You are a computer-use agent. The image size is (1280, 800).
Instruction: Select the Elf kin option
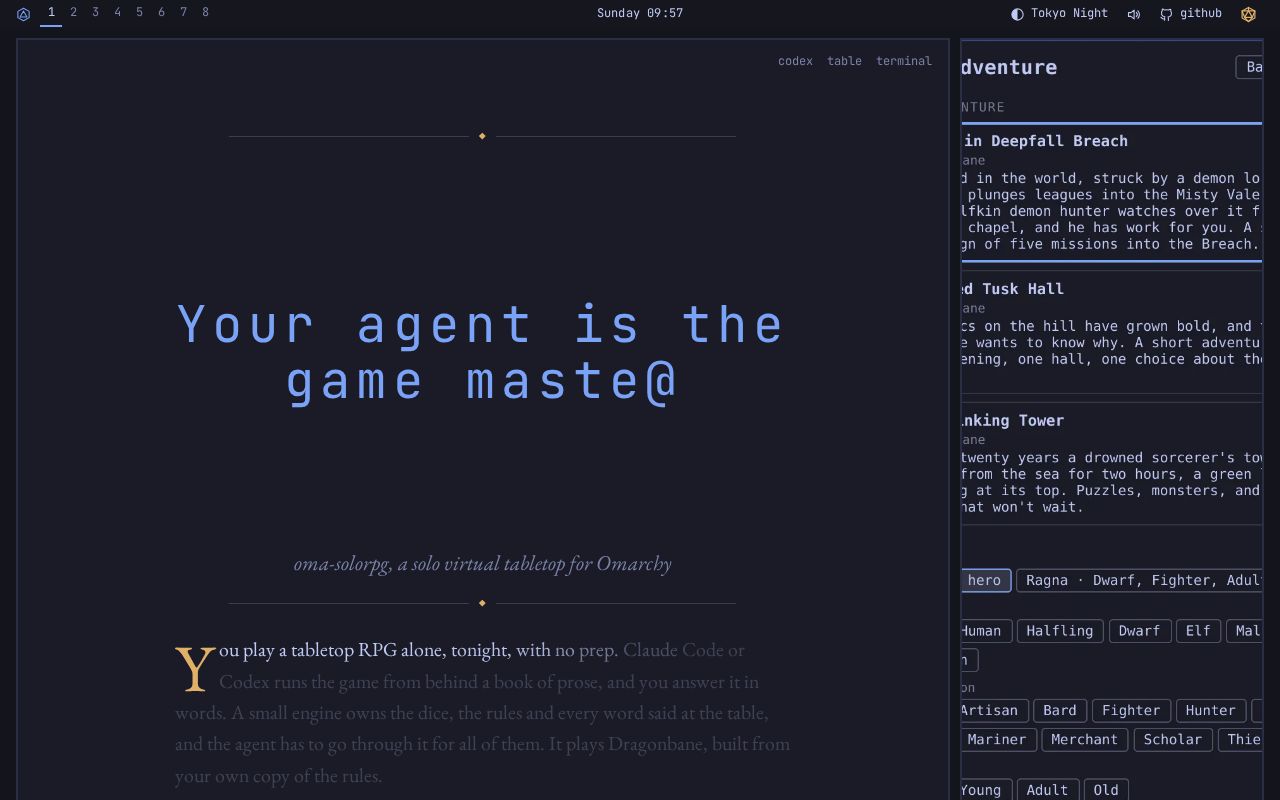point(1198,631)
